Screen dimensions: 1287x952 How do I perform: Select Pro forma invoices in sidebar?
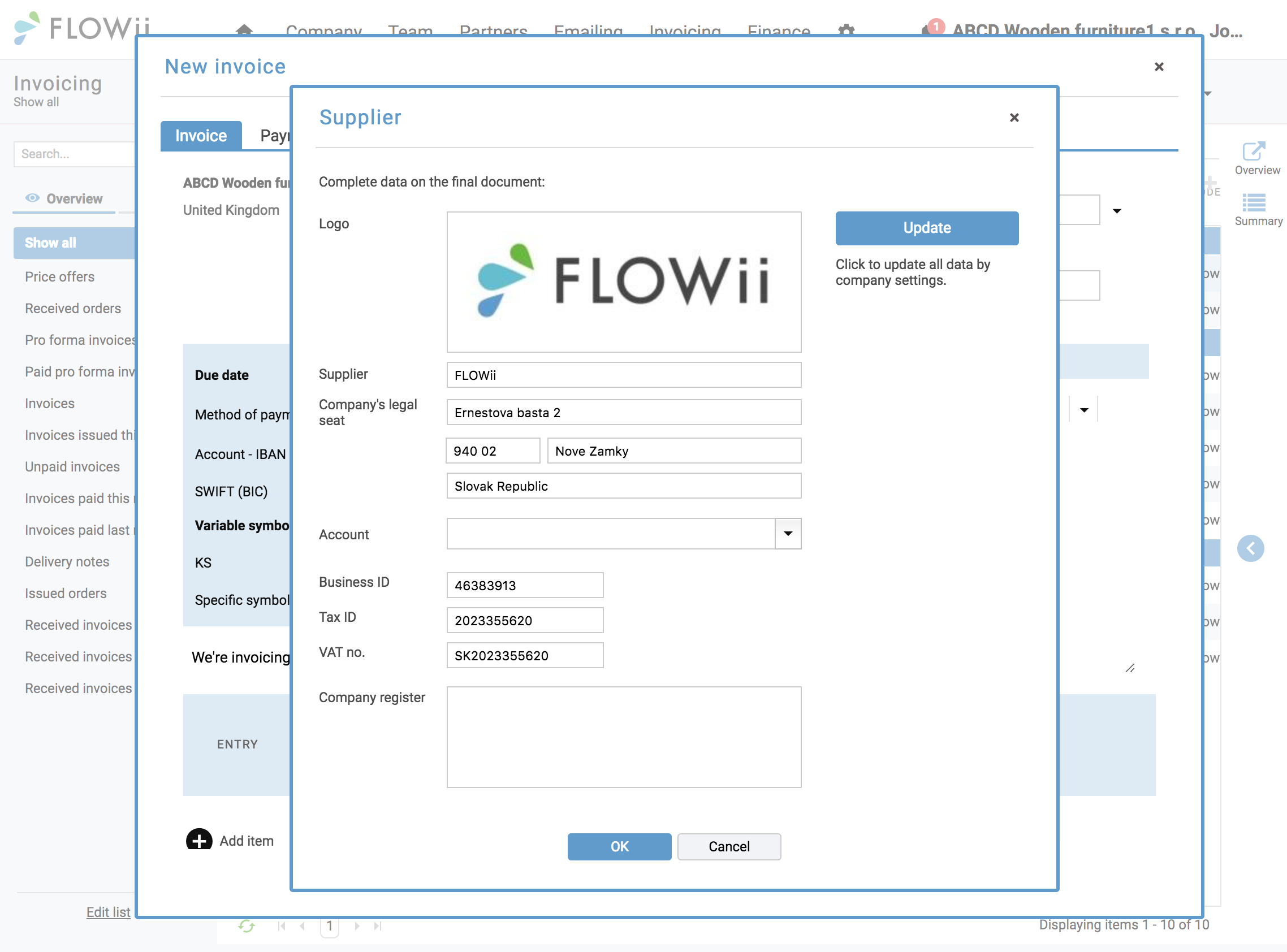(80, 340)
